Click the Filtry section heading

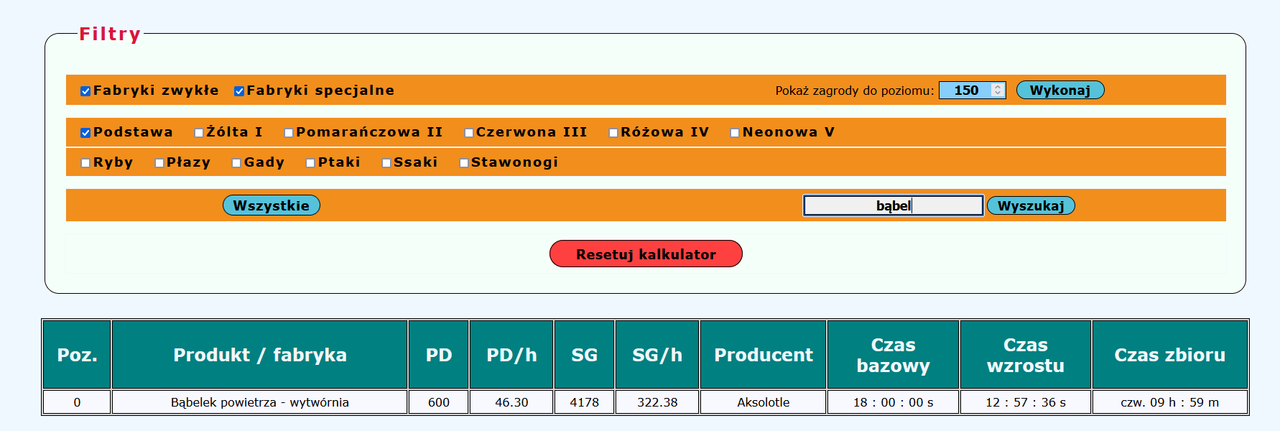coord(110,35)
